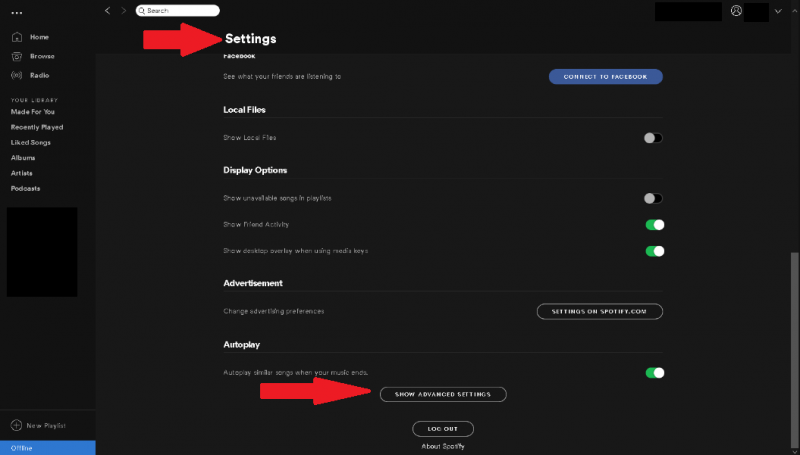Click the user profile avatar icon
Image resolution: width=800 pixels, height=455 pixels.
point(736,11)
